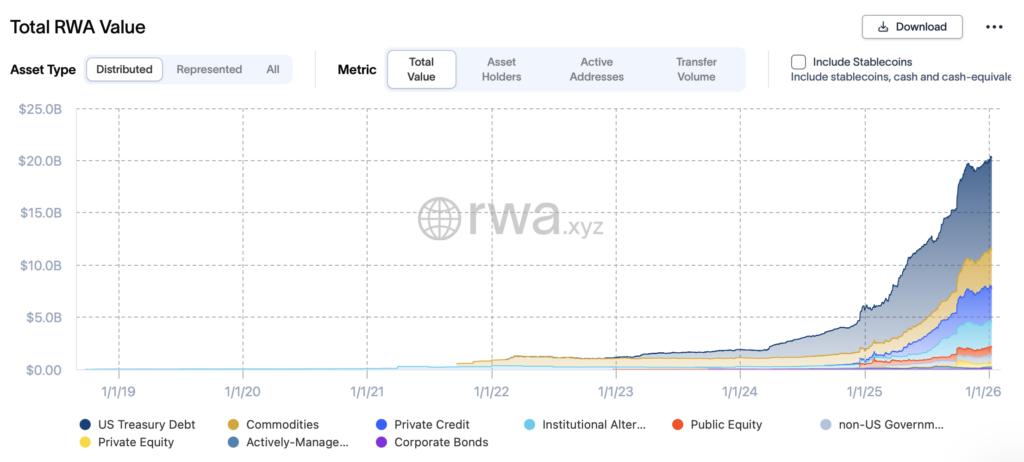Select the Total Value metric tab
This screenshot has width=1024, height=462.
tap(421, 69)
